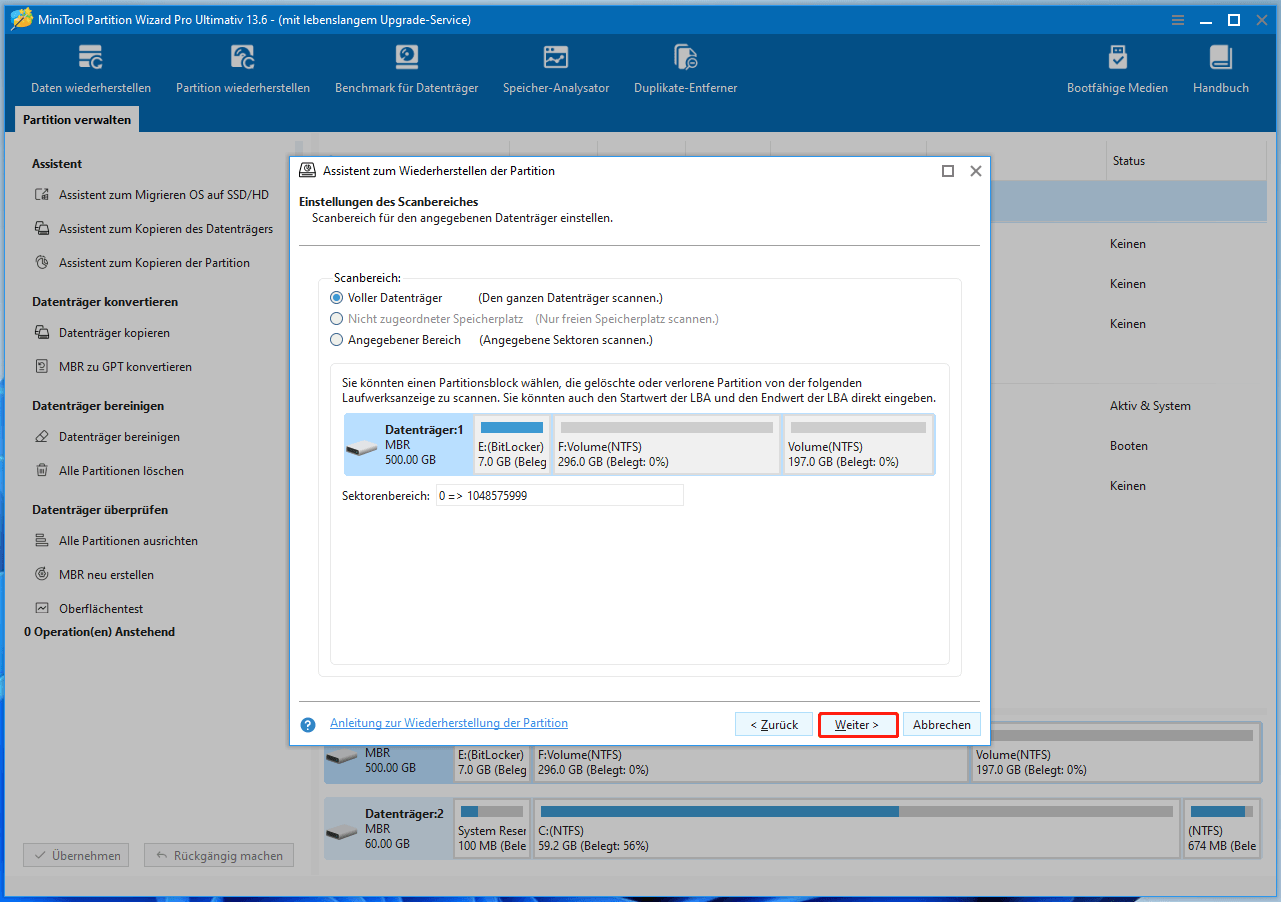
Task: Click the E:(BitLocker) partition usage bar
Action: tap(511, 427)
